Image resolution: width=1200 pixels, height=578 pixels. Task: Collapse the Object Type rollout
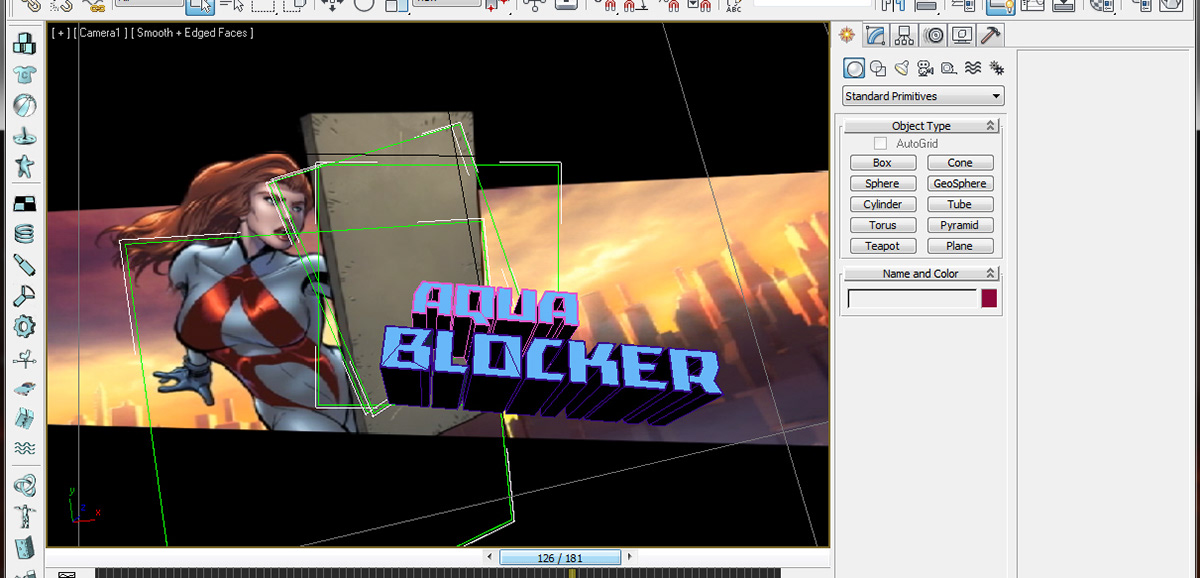[921, 126]
